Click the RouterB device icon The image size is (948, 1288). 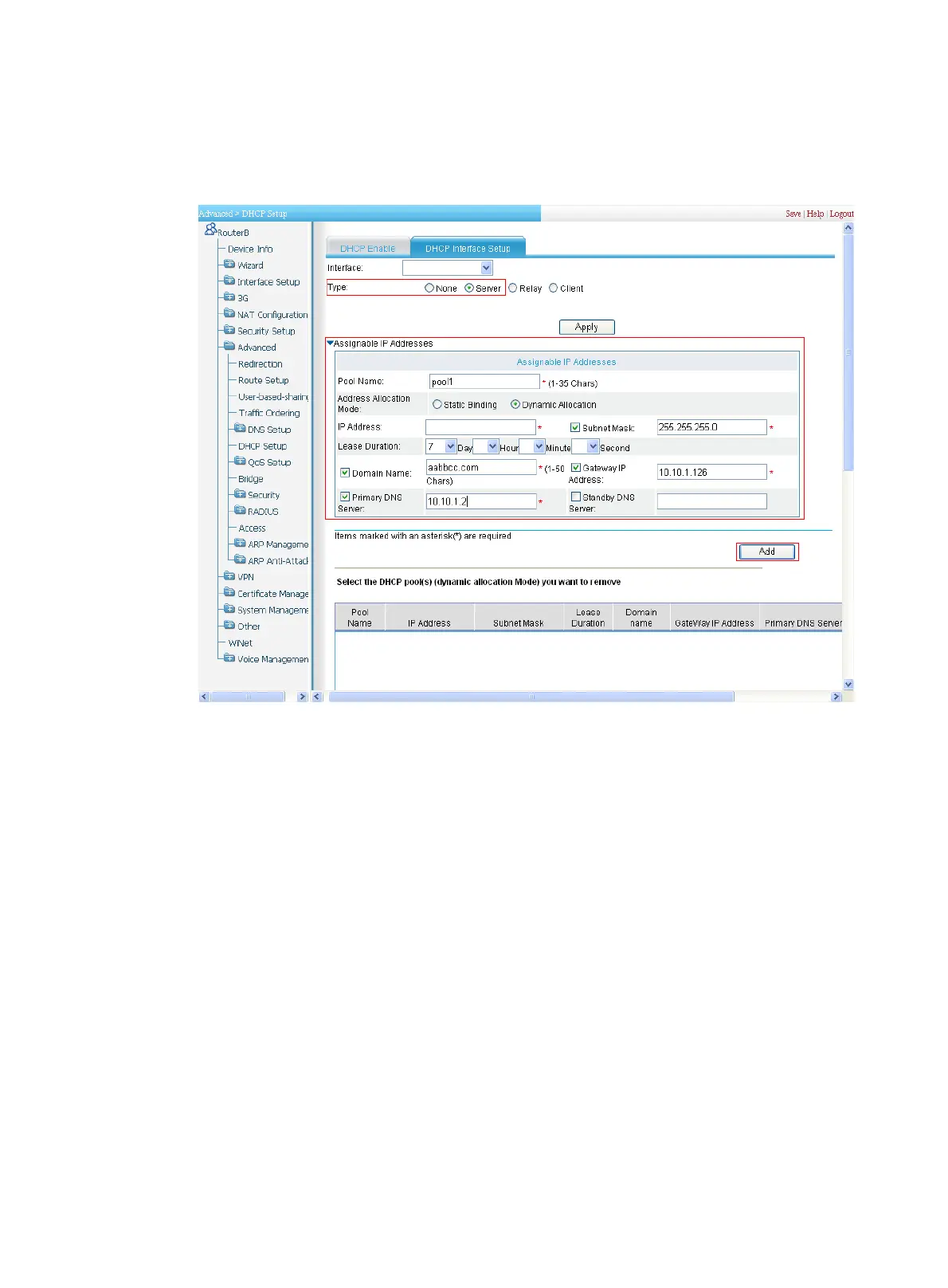pyautogui.click(x=210, y=229)
